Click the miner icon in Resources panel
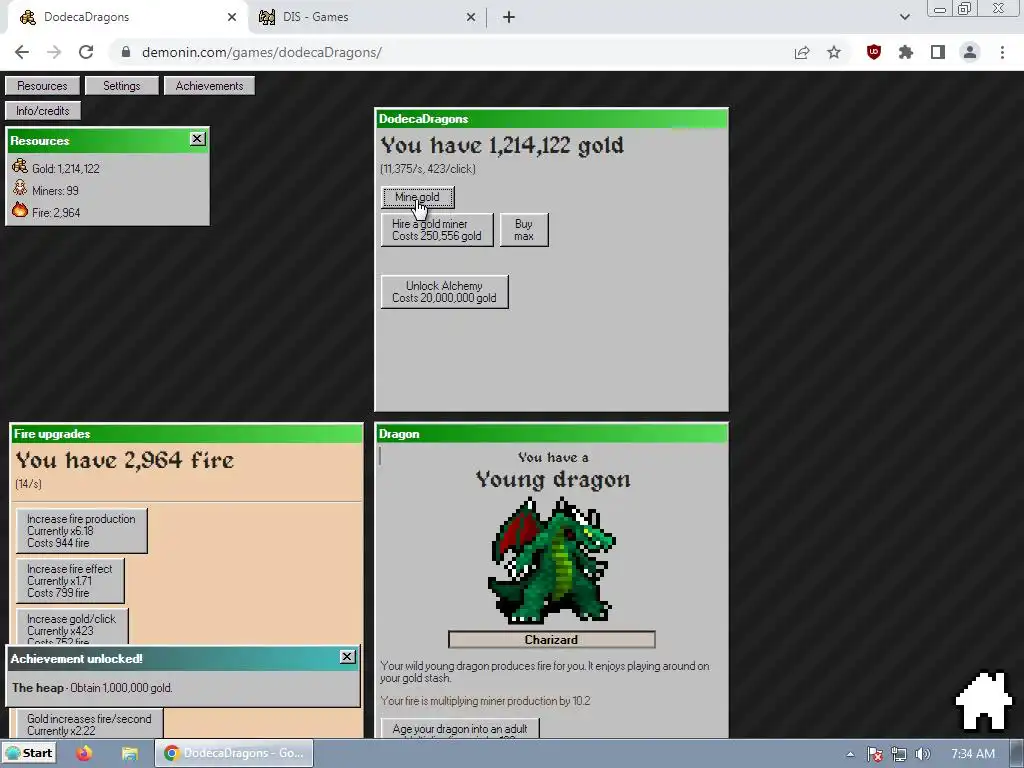This screenshot has height=768, width=1024. click(20, 188)
